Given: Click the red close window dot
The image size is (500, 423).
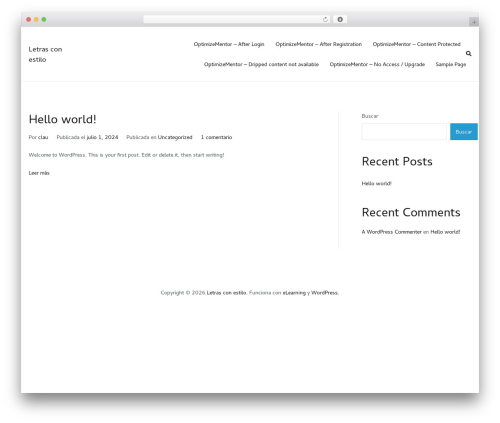Looking at the screenshot, I should (x=29, y=19).
